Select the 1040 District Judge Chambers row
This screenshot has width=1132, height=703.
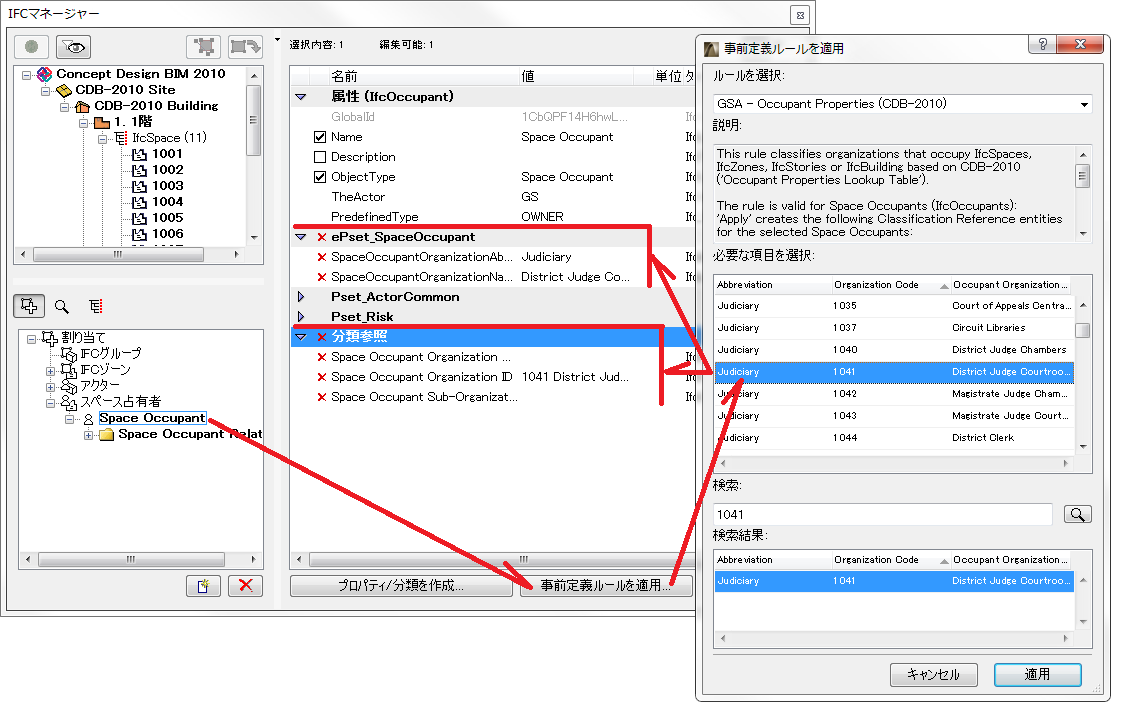pyautogui.click(x=894, y=350)
